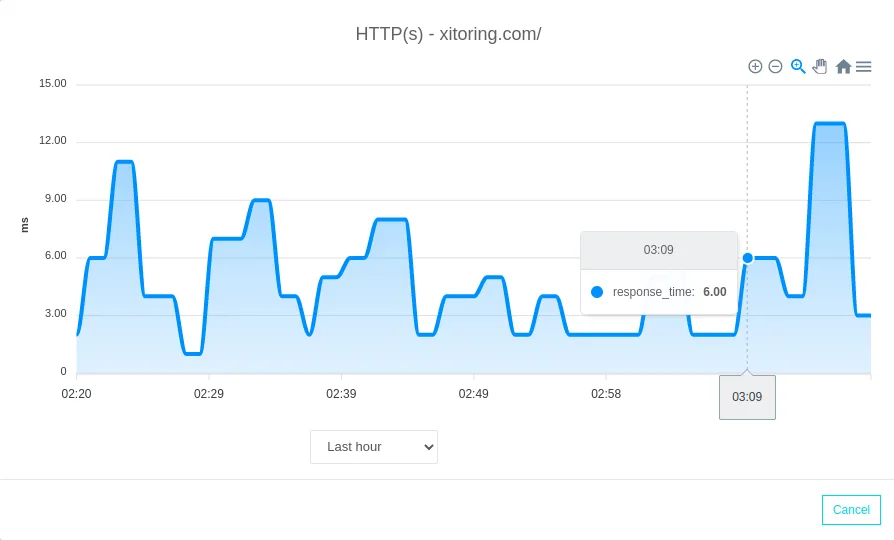The width and height of the screenshot is (894, 540).
Task: Click the 15.00 y-axis label
Action: coord(52,84)
